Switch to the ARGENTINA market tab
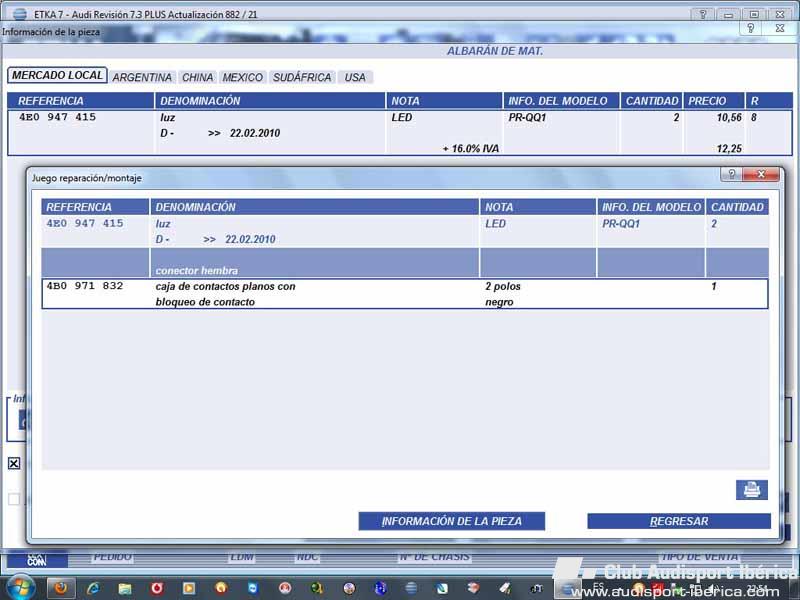Viewport: 800px width, 600px height. coord(142,78)
